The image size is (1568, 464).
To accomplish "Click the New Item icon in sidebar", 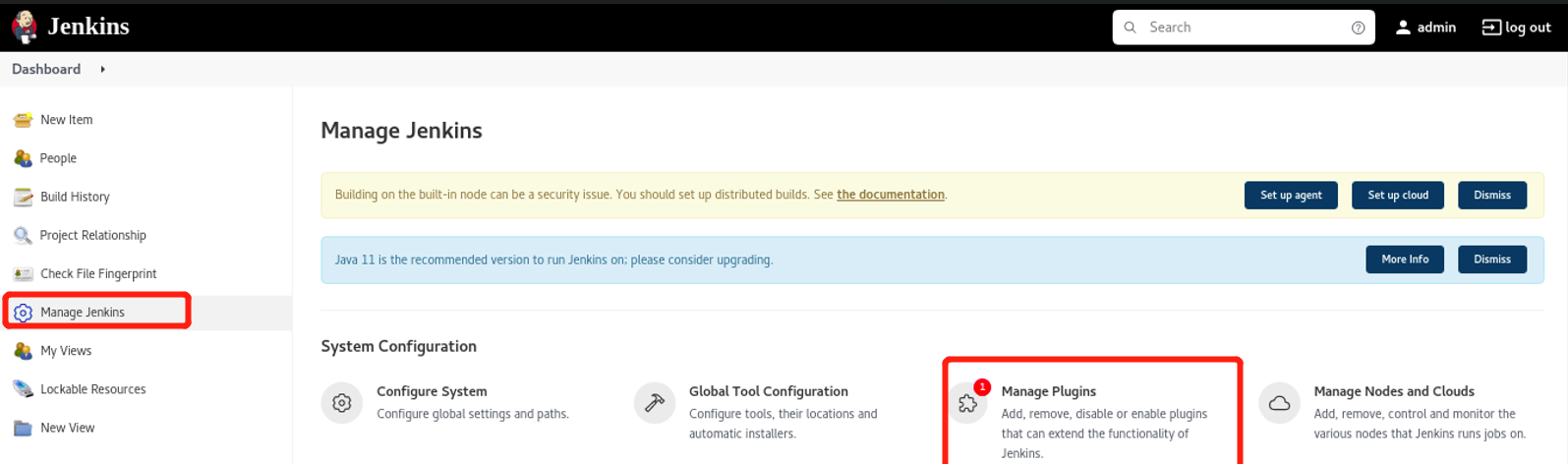I will coord(23,120).
